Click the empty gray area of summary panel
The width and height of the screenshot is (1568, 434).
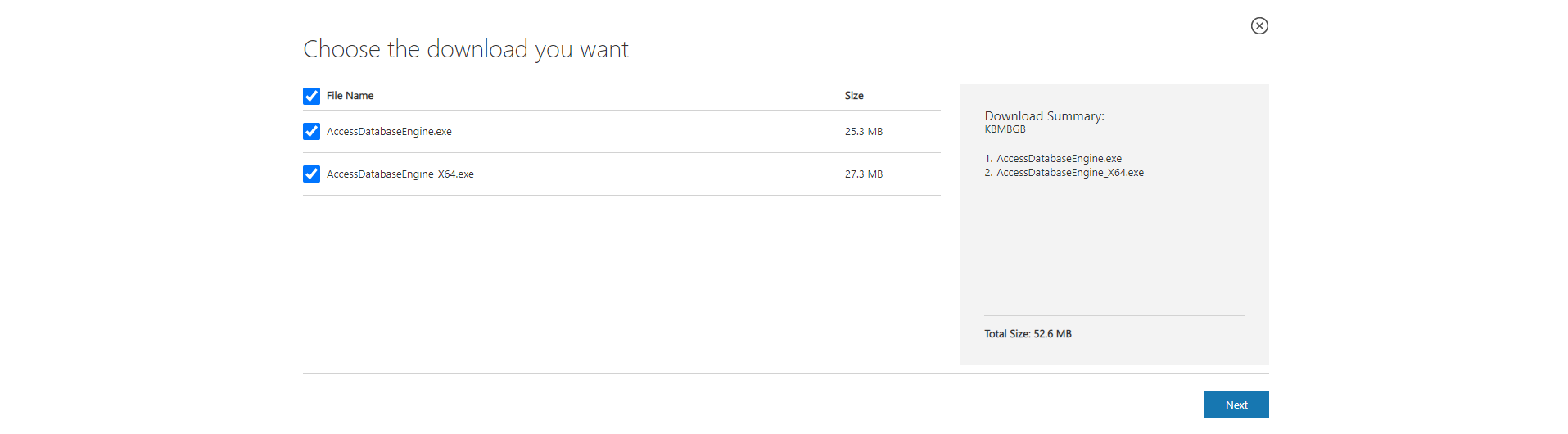[1114, 246]
